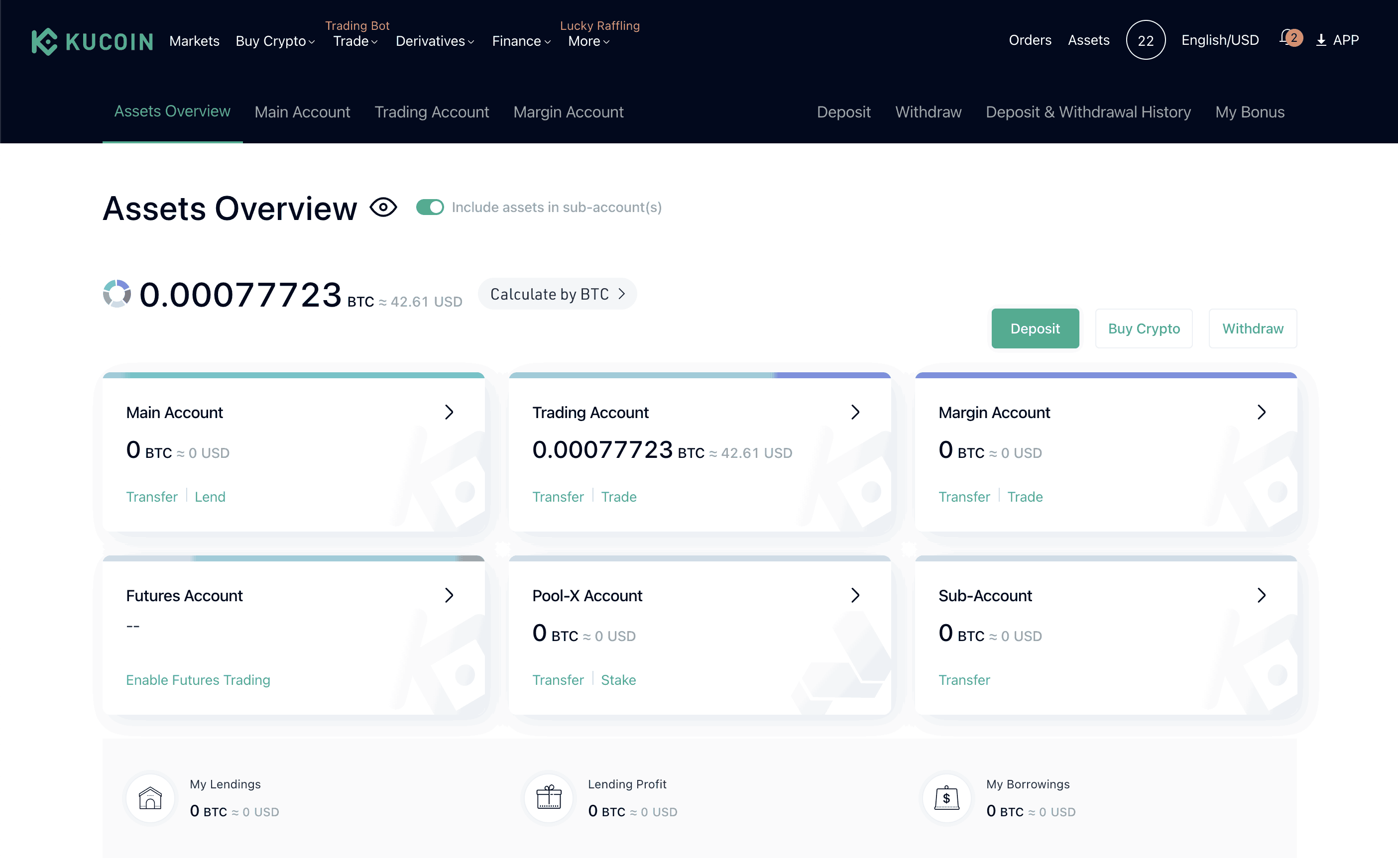This screenshot has width=1398, height=868.
Task: Open the Withdraw tab in sub-navigation
Action: (929, 112)
